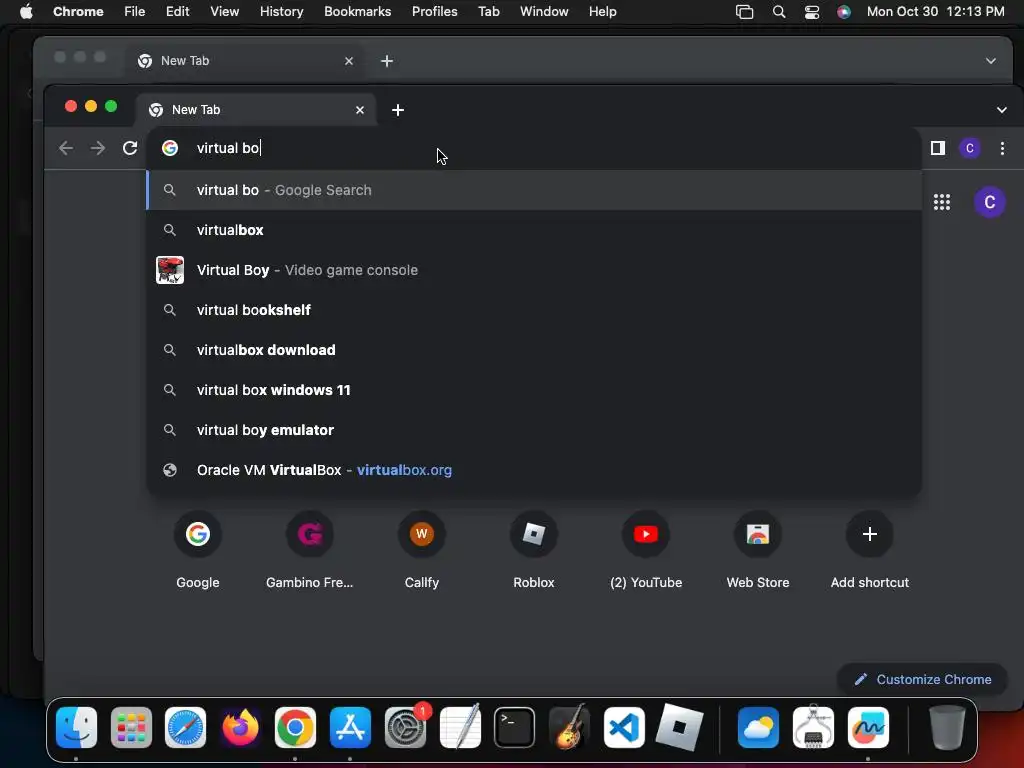Open the Callfy shortcut

(422, 550)
